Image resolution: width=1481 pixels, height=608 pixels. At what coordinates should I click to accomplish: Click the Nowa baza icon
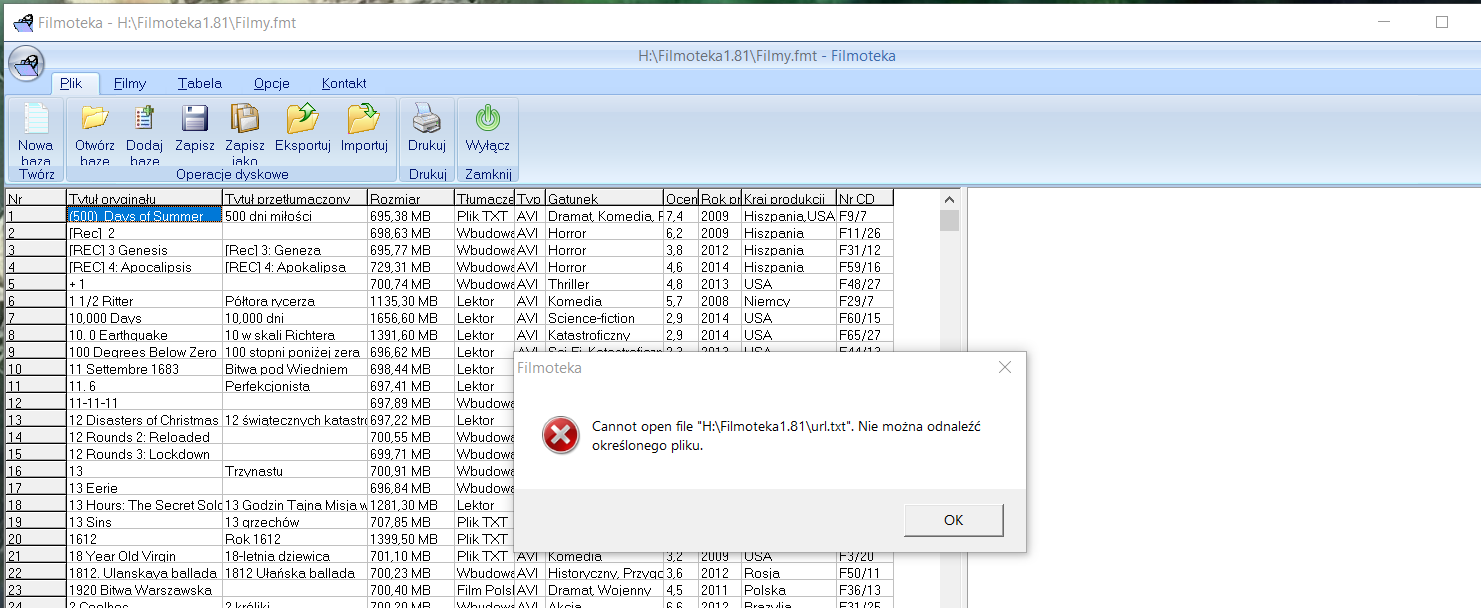point(36,122)
